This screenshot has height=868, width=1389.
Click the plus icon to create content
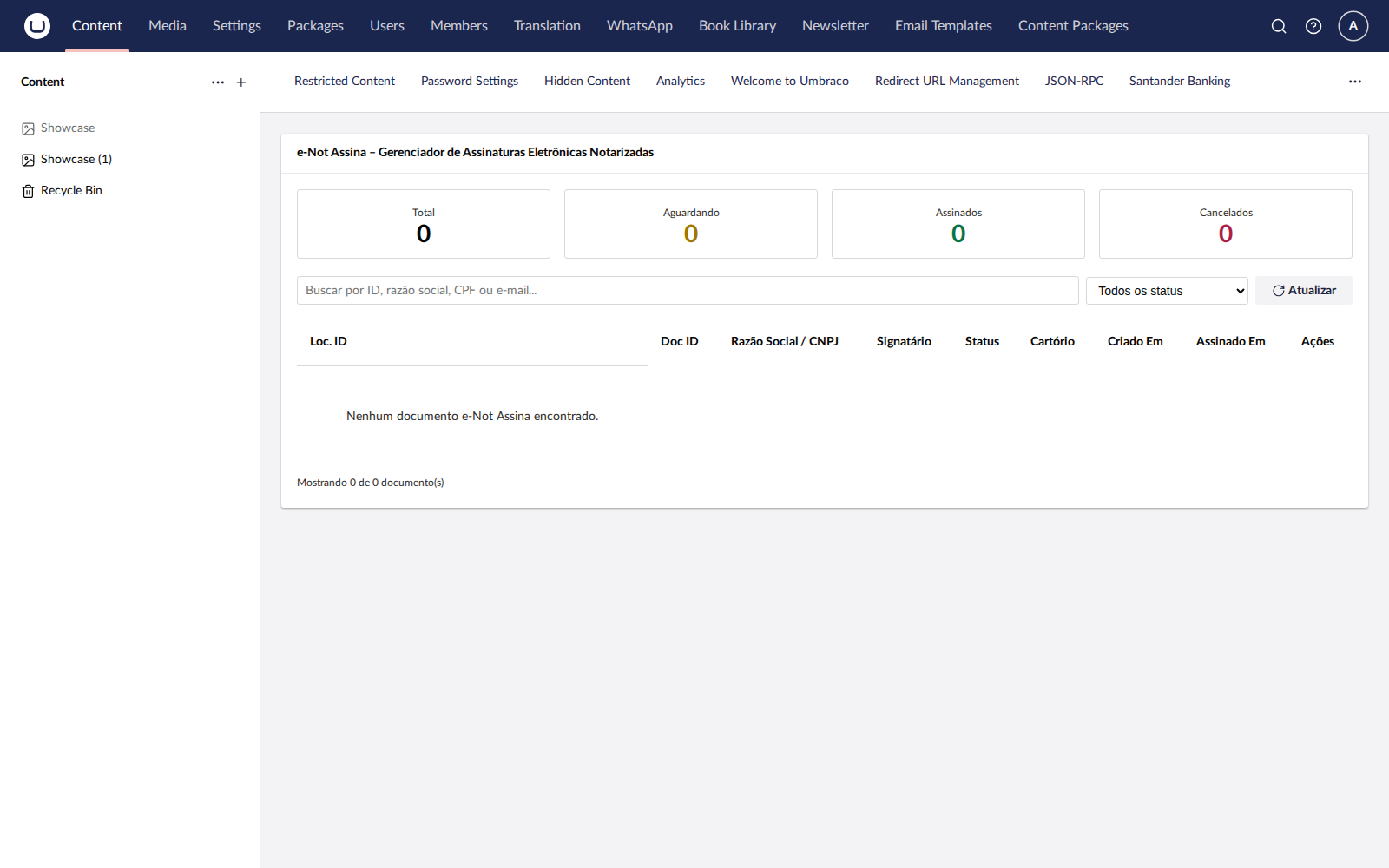(241, 82)
